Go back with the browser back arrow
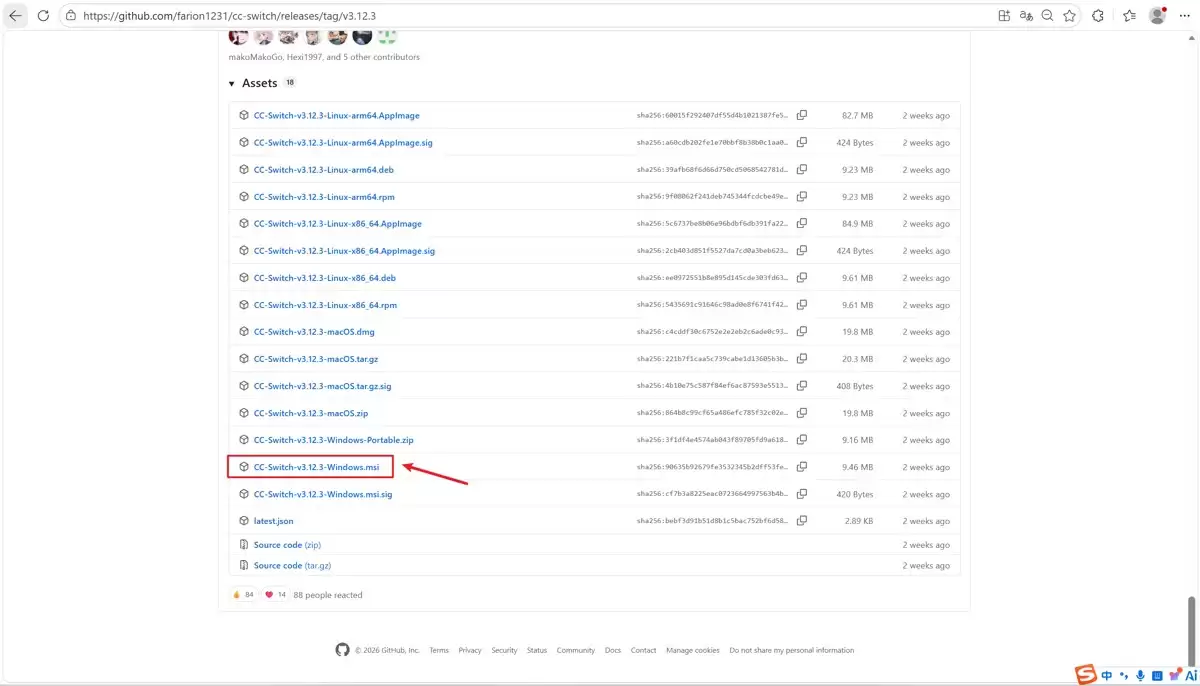1200x686 pixels. pyautogui.click(x=15, y=16)
